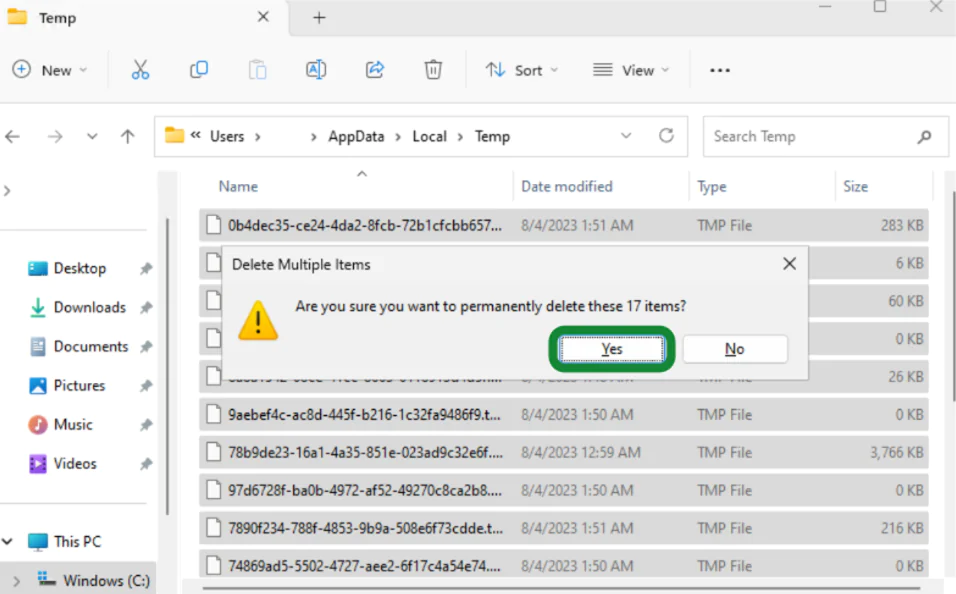The width and height of the screenshot is (956, 594).
Task: Close the Delete Multiple Items dialog
Action: tap(790, 263)
